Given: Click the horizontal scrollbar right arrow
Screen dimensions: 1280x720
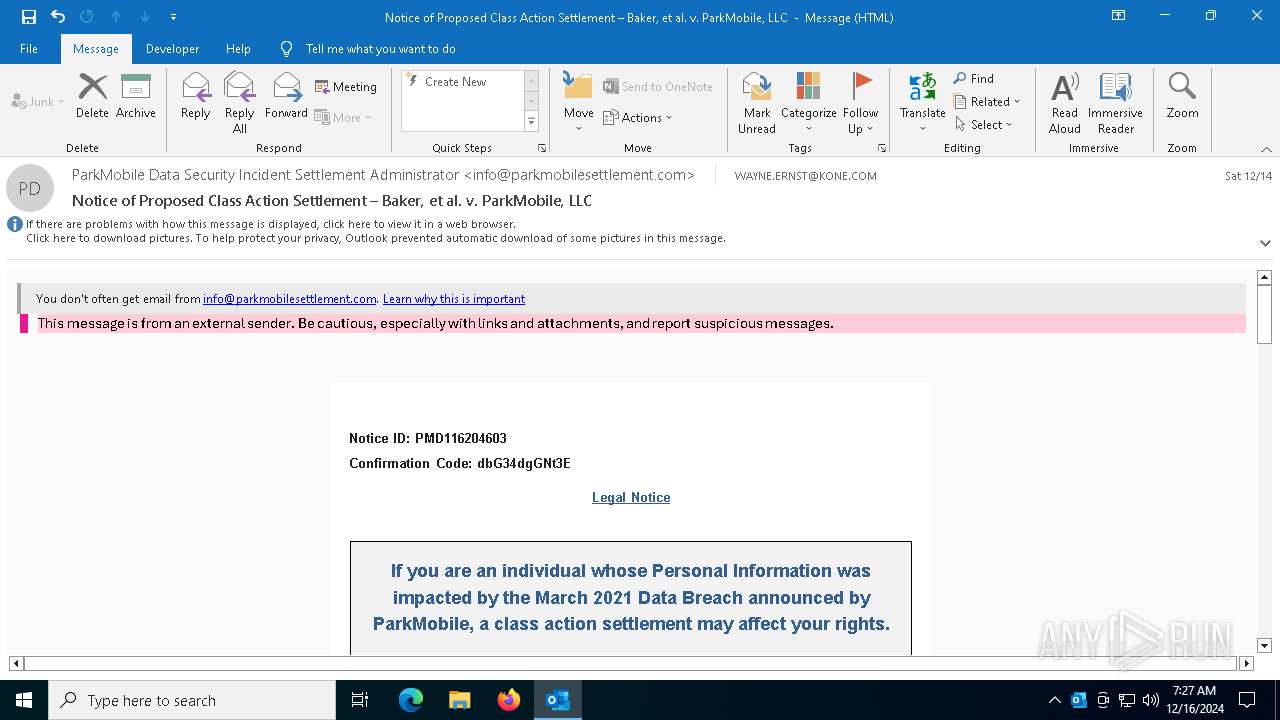Looking at the screenshot, I should 1246,663.
